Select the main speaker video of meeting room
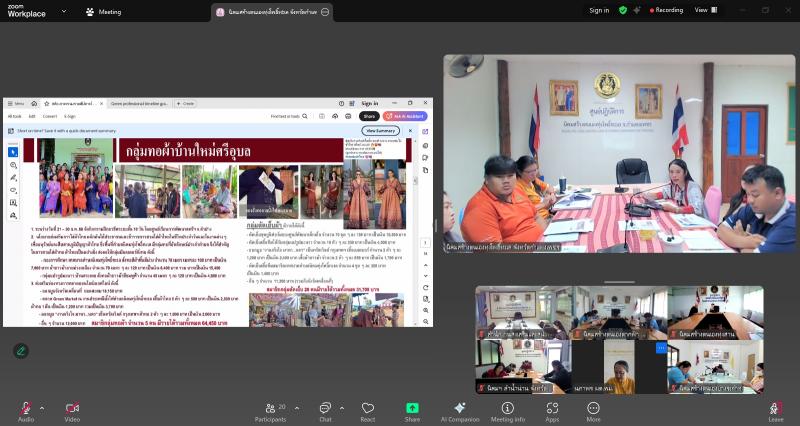 (619, 154)
